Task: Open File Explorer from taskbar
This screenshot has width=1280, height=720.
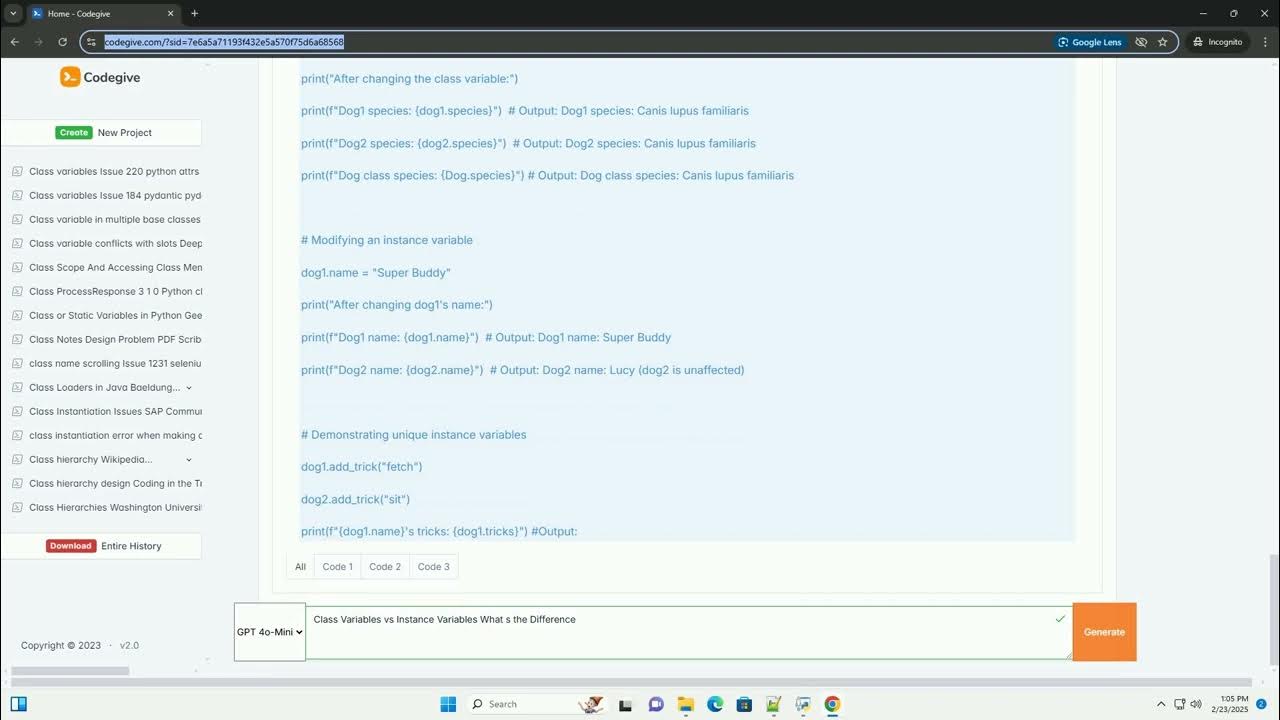Action: click(686, 704)
